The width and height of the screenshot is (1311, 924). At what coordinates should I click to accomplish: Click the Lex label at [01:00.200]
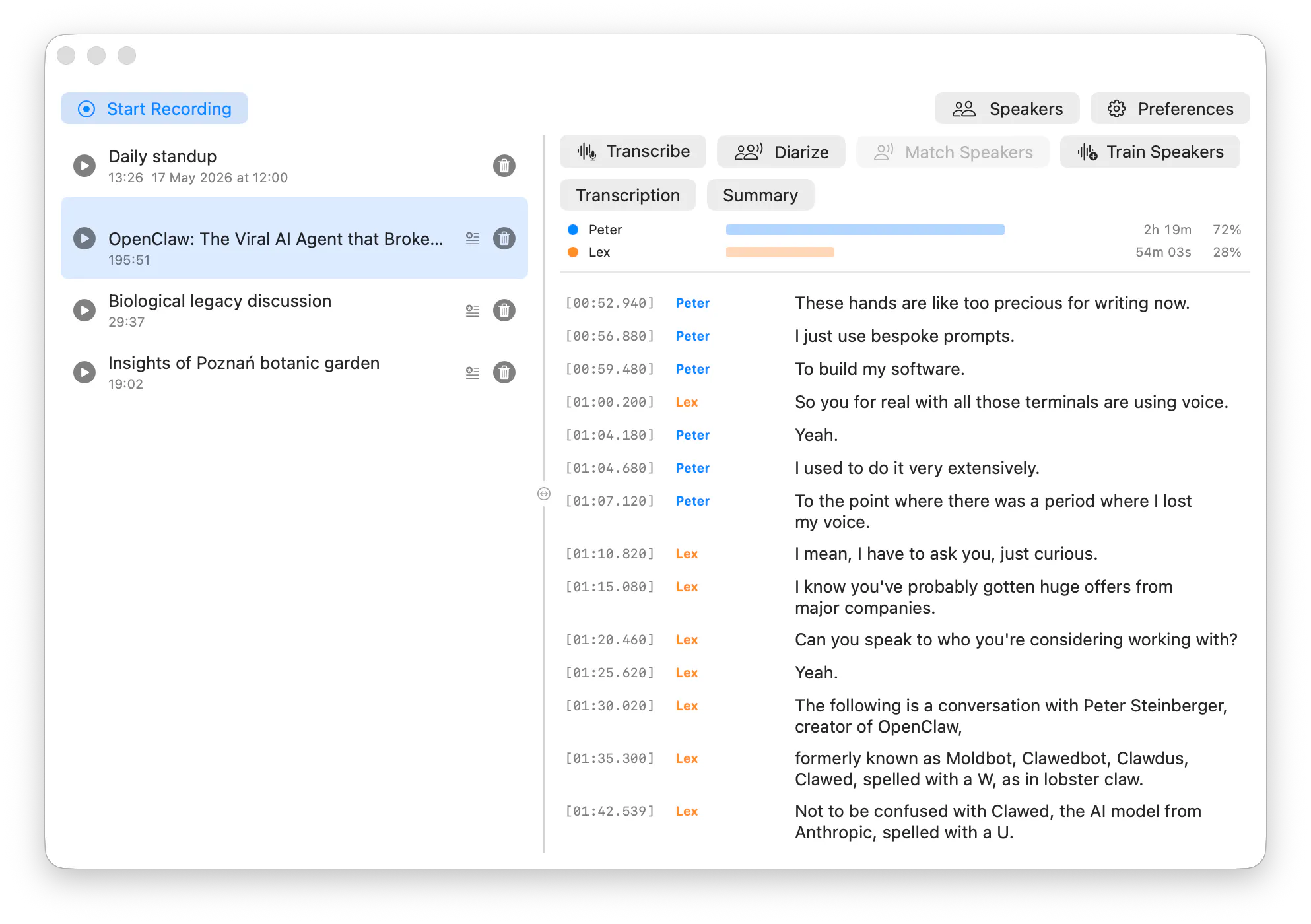point(687,402)
